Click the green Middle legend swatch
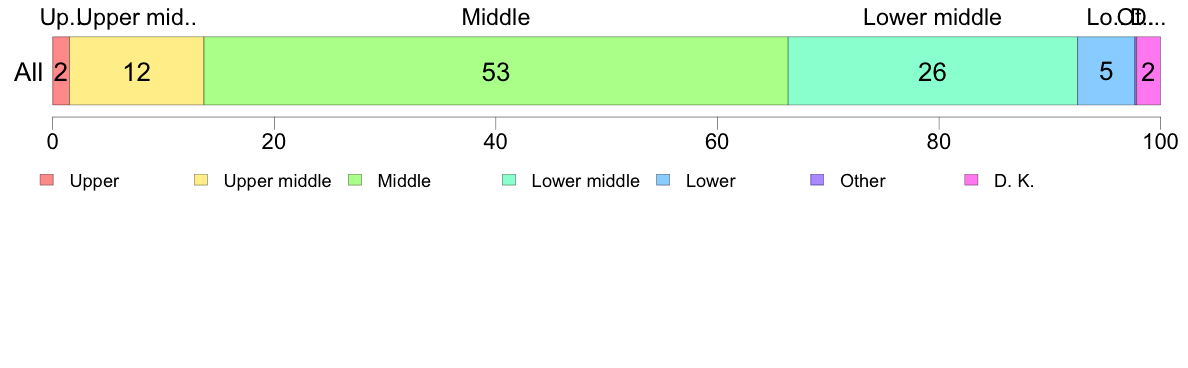 pyautogui.click(x=355, y=180)
